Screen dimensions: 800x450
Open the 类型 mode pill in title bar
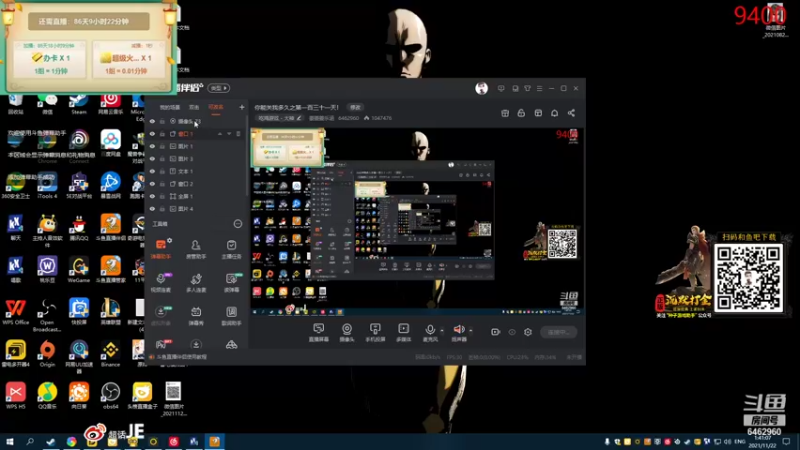(x=218, y=88)
